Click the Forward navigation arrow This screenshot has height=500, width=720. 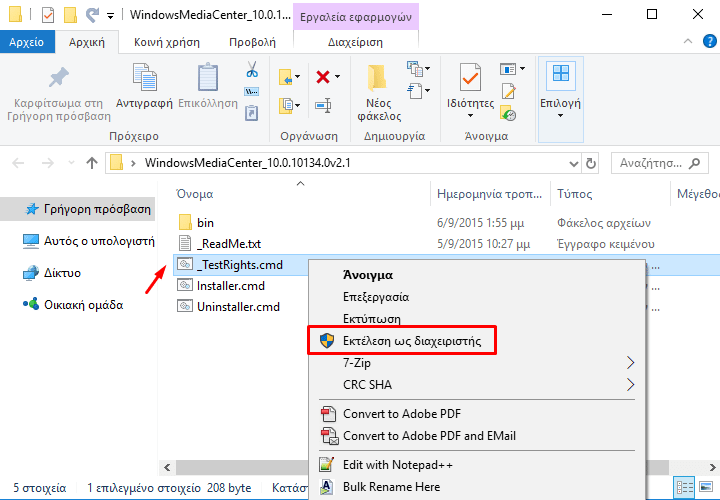click(x=48, y=163)
